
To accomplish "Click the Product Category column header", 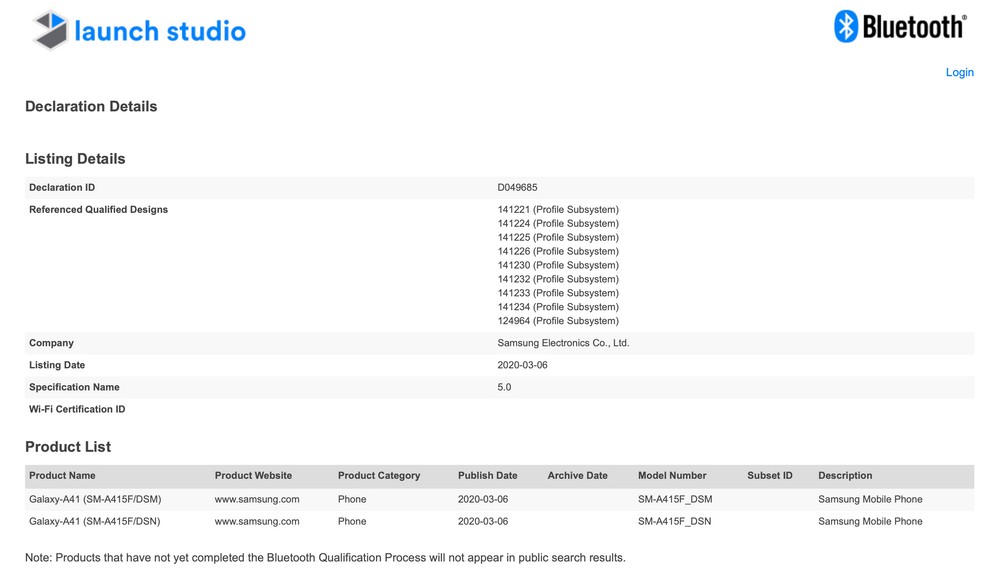I will coord(379,476).
